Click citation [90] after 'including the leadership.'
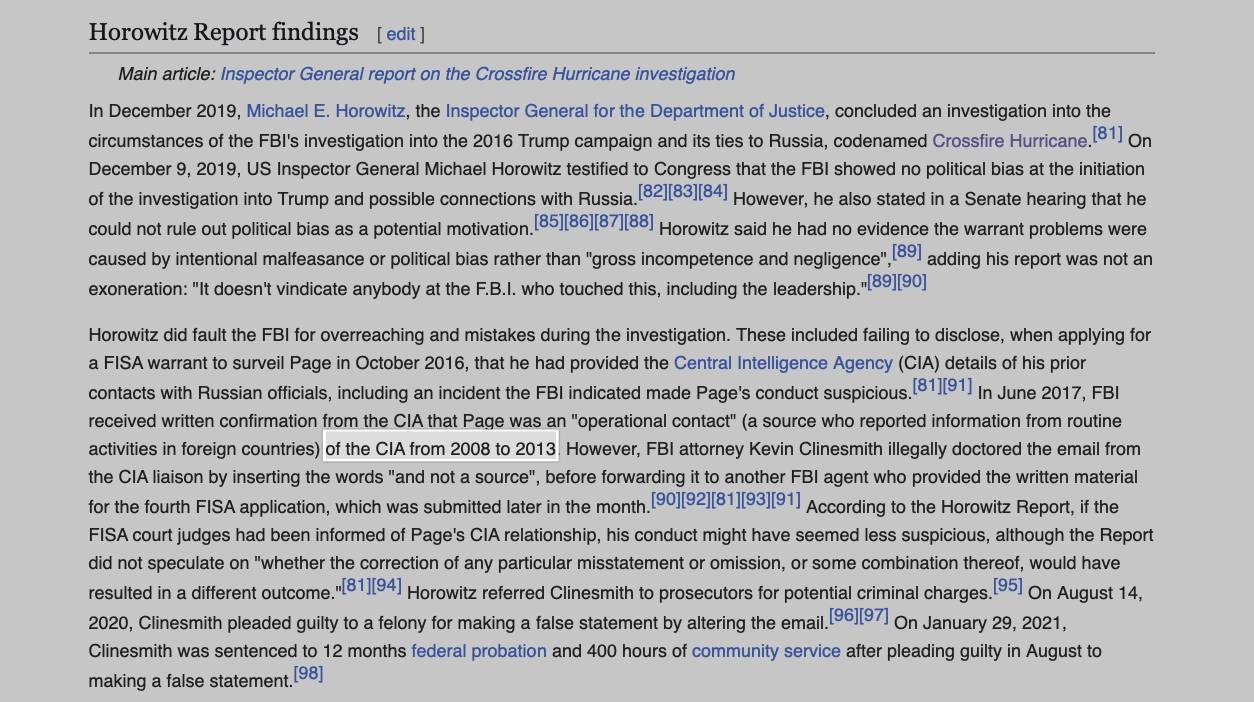Viewport: 1254px width, 702px height. [x=912, y=281]
